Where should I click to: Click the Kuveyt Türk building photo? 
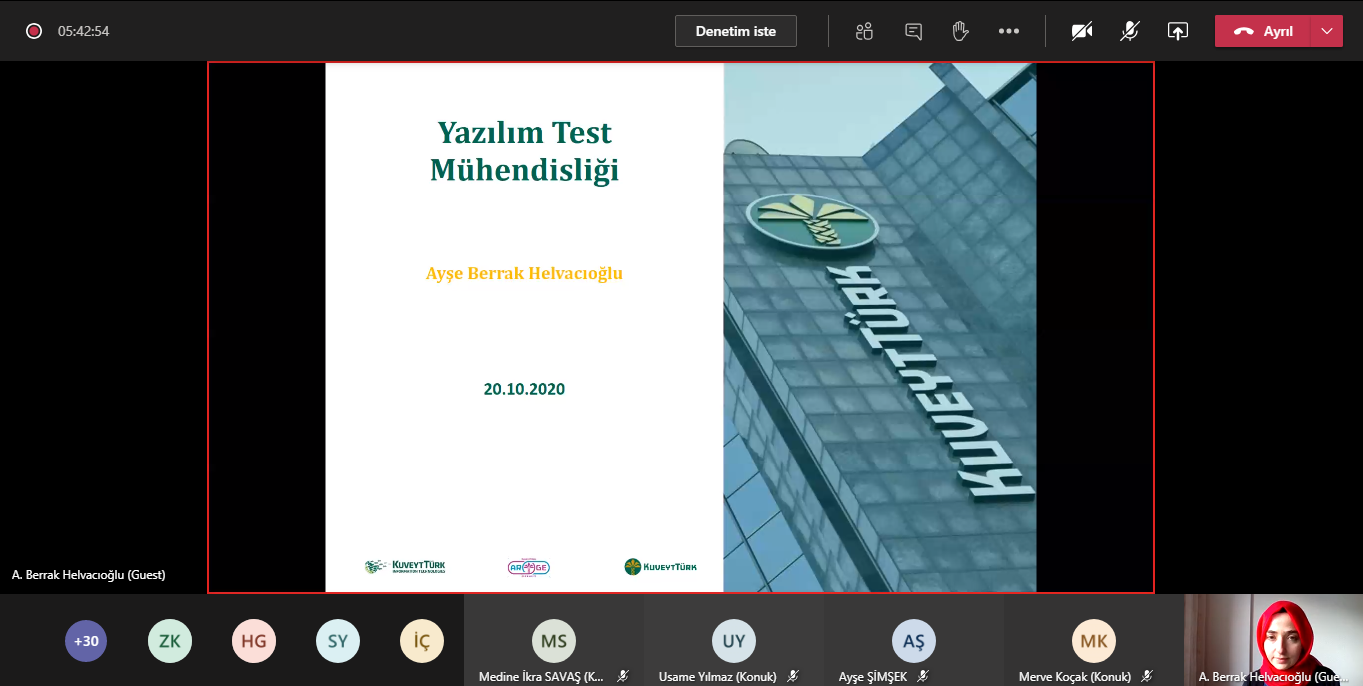pos(880,327)
